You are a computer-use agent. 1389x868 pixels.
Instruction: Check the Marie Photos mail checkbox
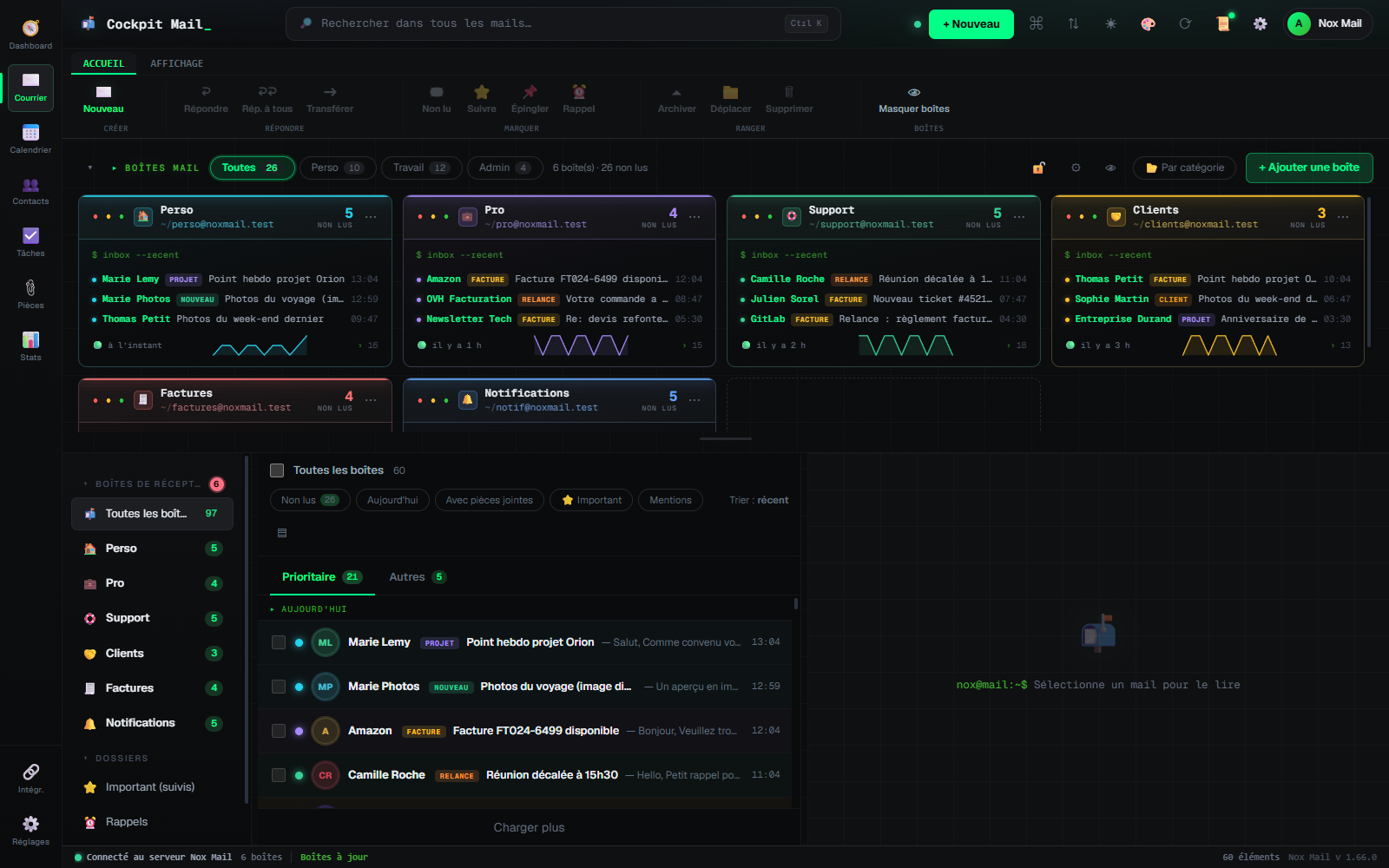[279, 687]
